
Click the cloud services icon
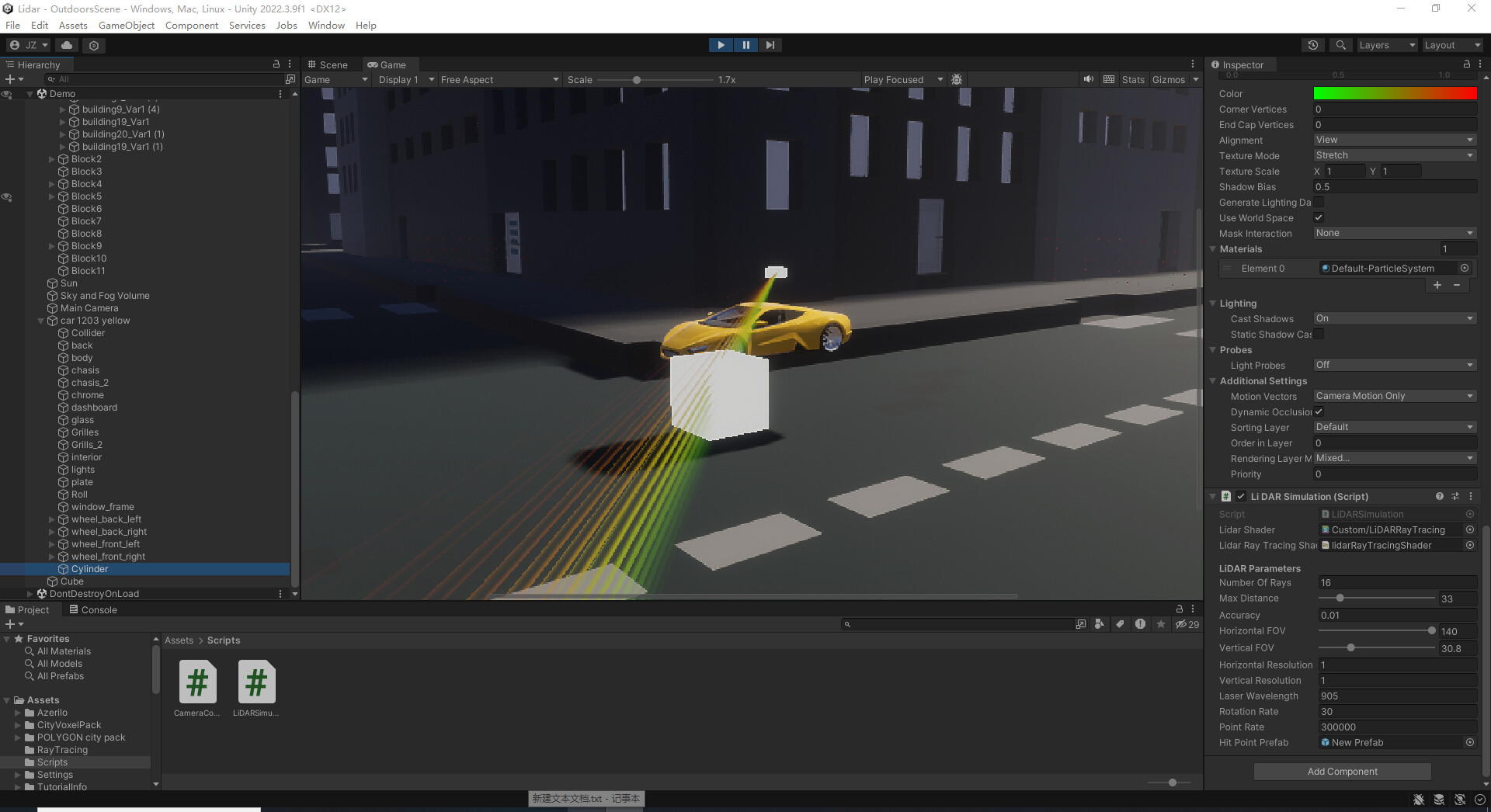tap(67, 45)
